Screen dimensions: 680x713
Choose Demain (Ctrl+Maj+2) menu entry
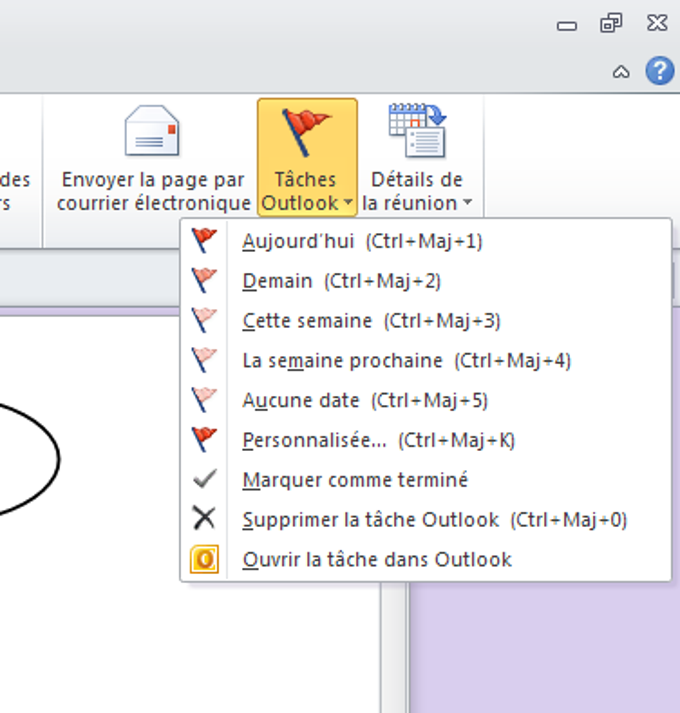426,281
